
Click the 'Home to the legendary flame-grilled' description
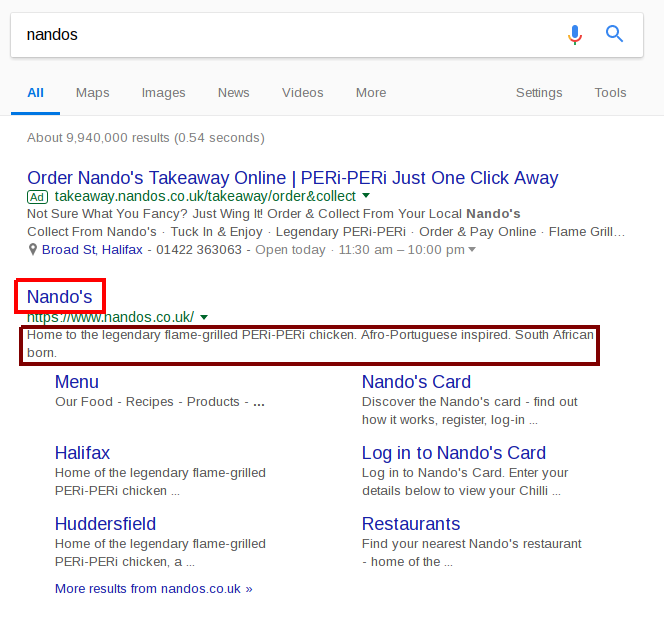point(310,344)
